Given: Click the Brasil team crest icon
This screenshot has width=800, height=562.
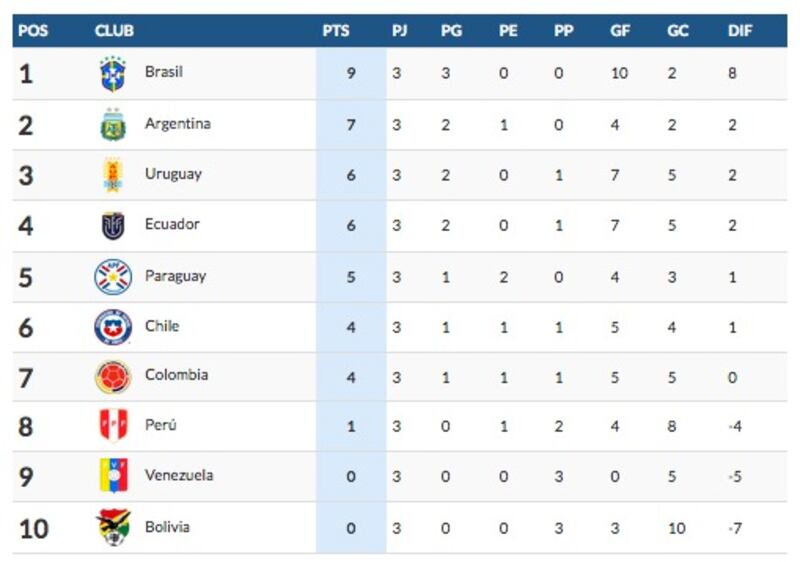Looking at the screenshot, I should tap(113, 74).
